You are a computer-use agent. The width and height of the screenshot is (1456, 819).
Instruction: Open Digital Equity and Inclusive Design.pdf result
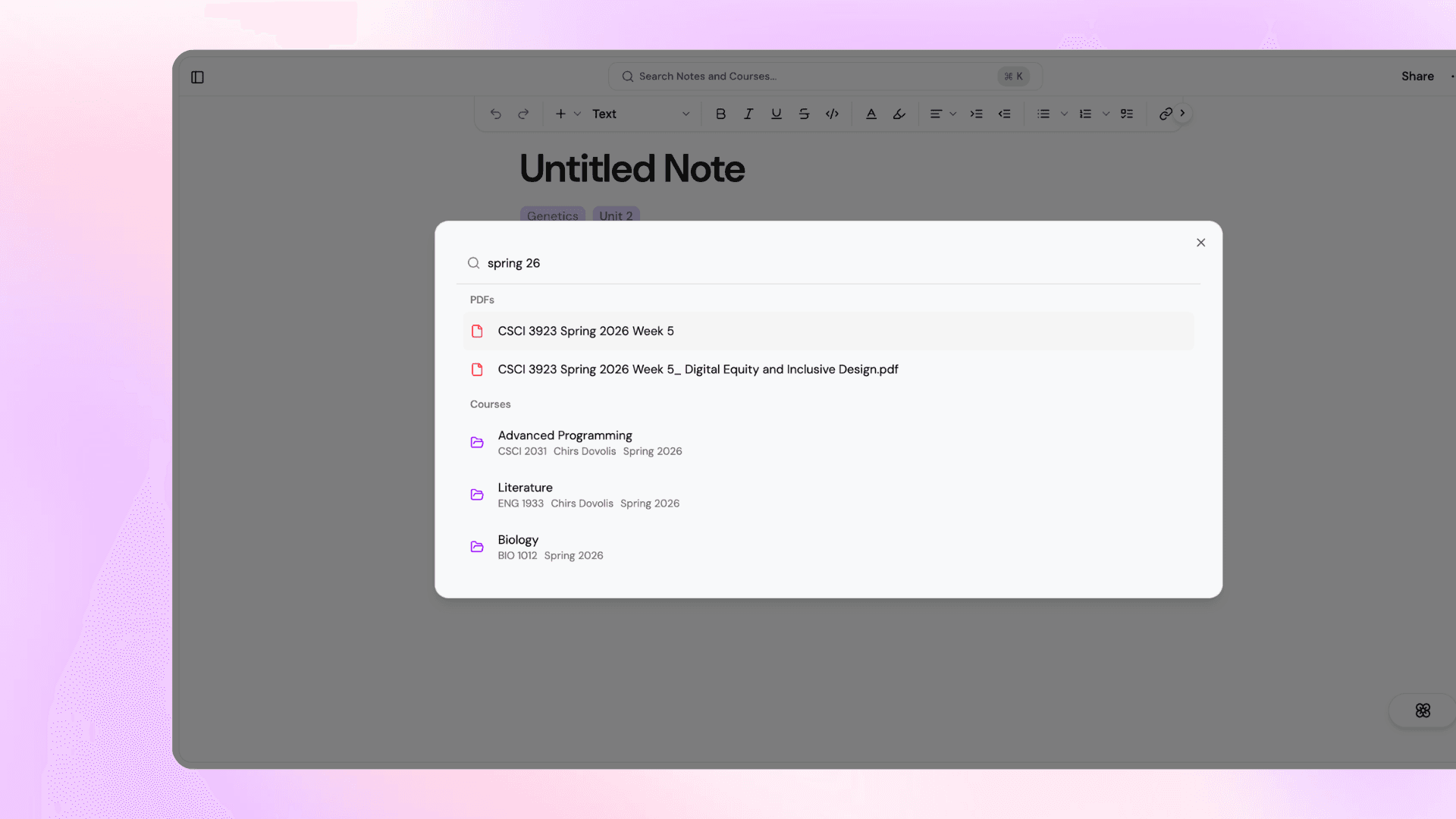[x=828, y=369]
